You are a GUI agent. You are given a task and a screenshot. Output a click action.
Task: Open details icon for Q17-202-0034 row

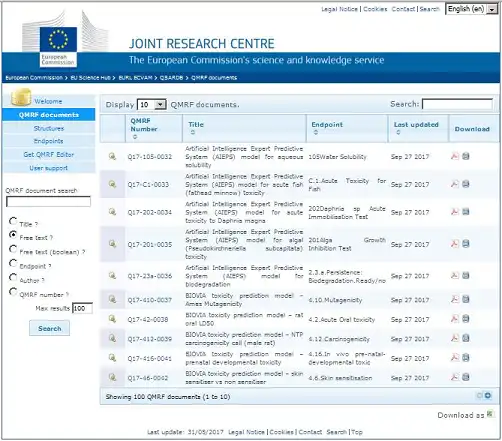pos(112,212)
